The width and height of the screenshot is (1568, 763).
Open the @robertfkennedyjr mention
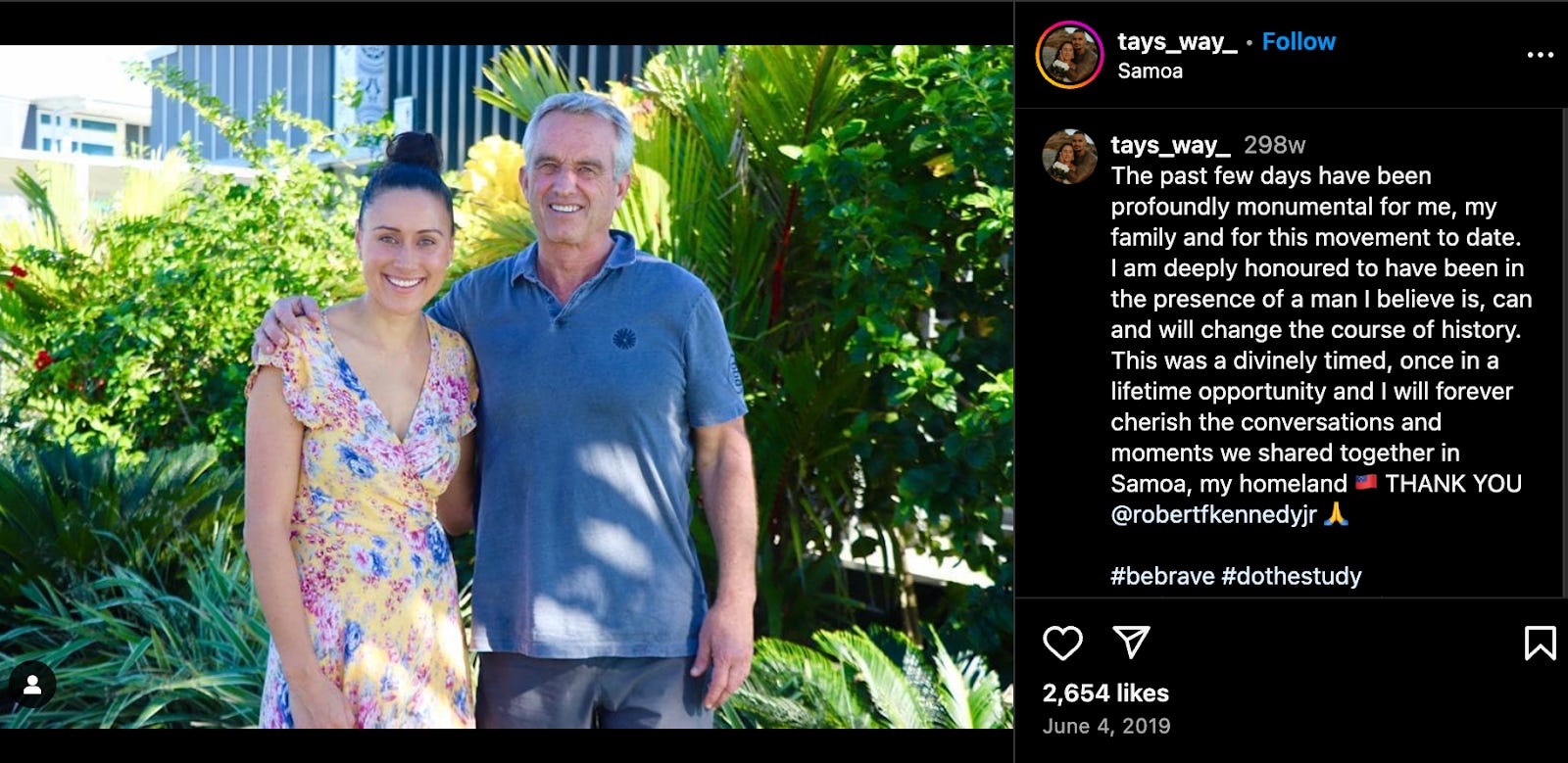click(1213, 514)
